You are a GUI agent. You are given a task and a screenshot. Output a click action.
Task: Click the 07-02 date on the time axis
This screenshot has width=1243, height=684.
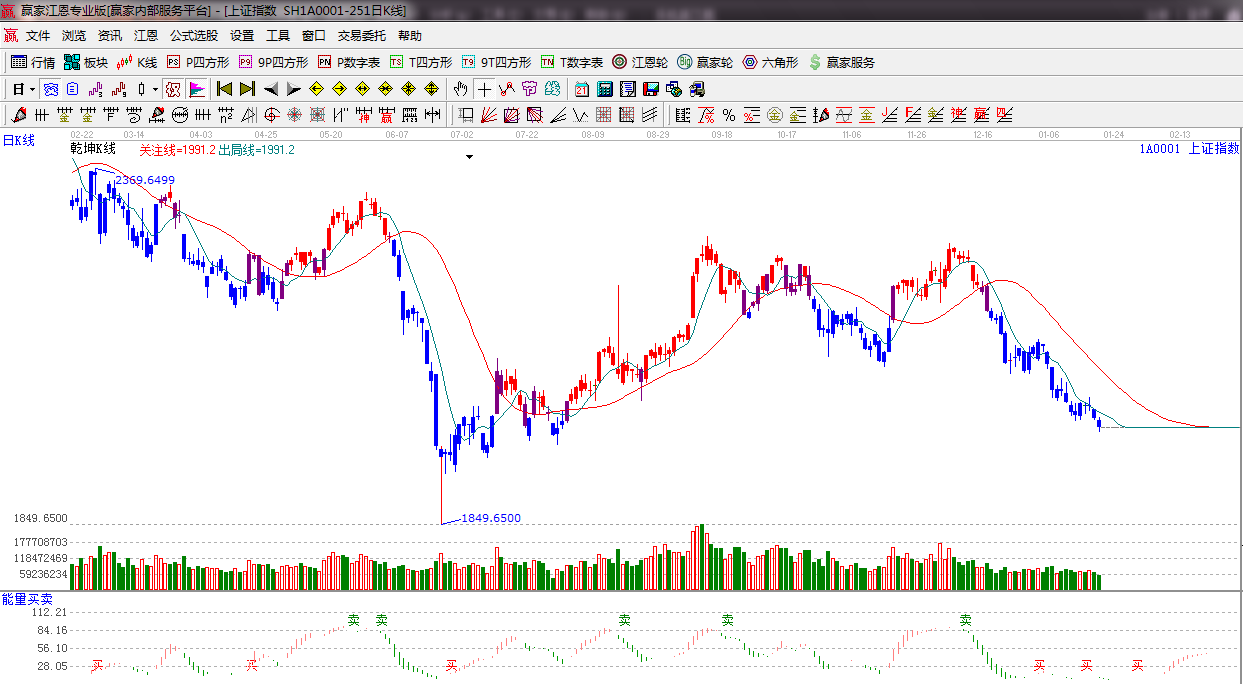(x=462, y=134)
